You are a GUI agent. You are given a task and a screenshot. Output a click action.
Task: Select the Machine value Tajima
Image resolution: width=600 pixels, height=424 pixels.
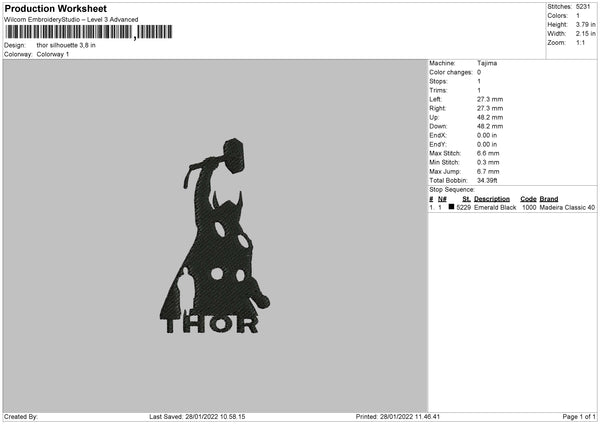(487, 63)
